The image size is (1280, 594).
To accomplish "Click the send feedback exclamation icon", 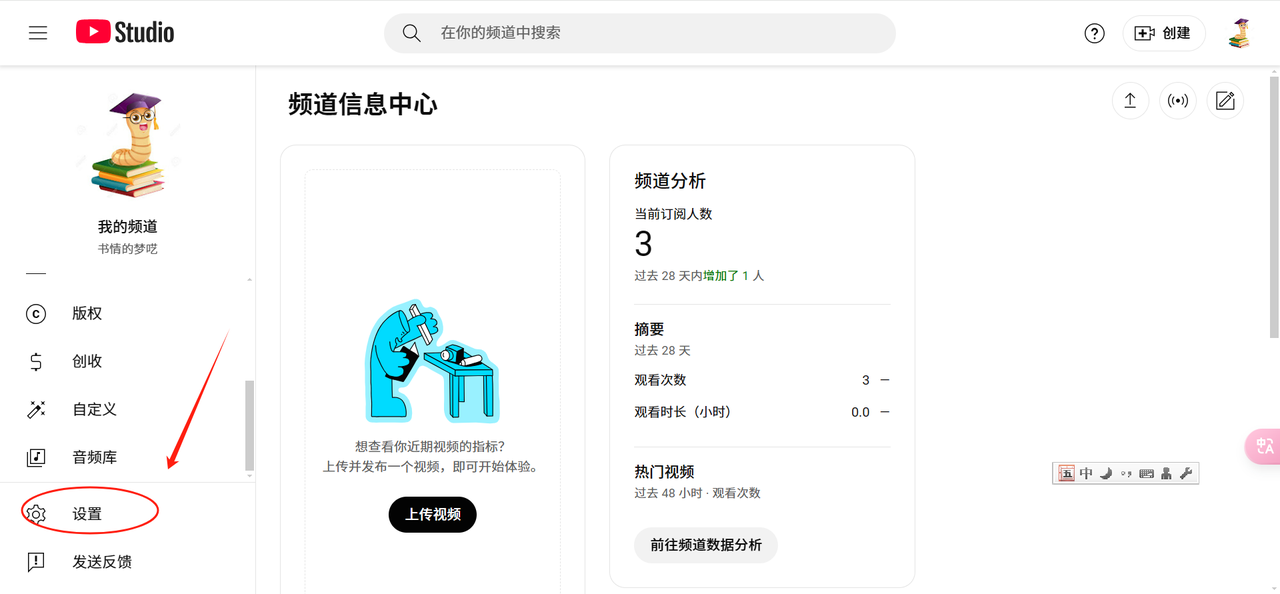I will (x=36, y=562).
